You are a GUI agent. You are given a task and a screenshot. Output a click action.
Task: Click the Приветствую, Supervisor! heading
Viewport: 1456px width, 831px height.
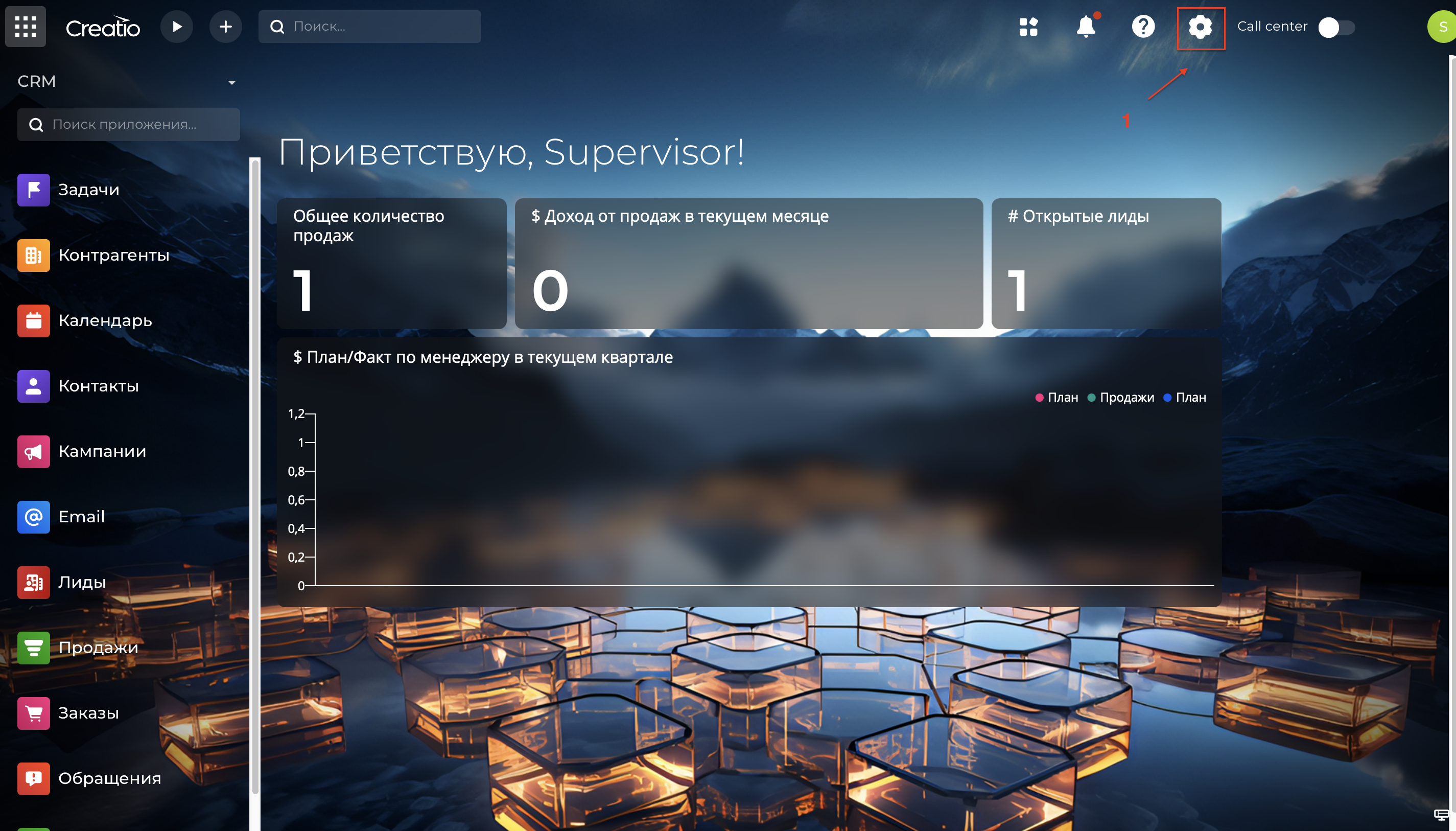511,152
